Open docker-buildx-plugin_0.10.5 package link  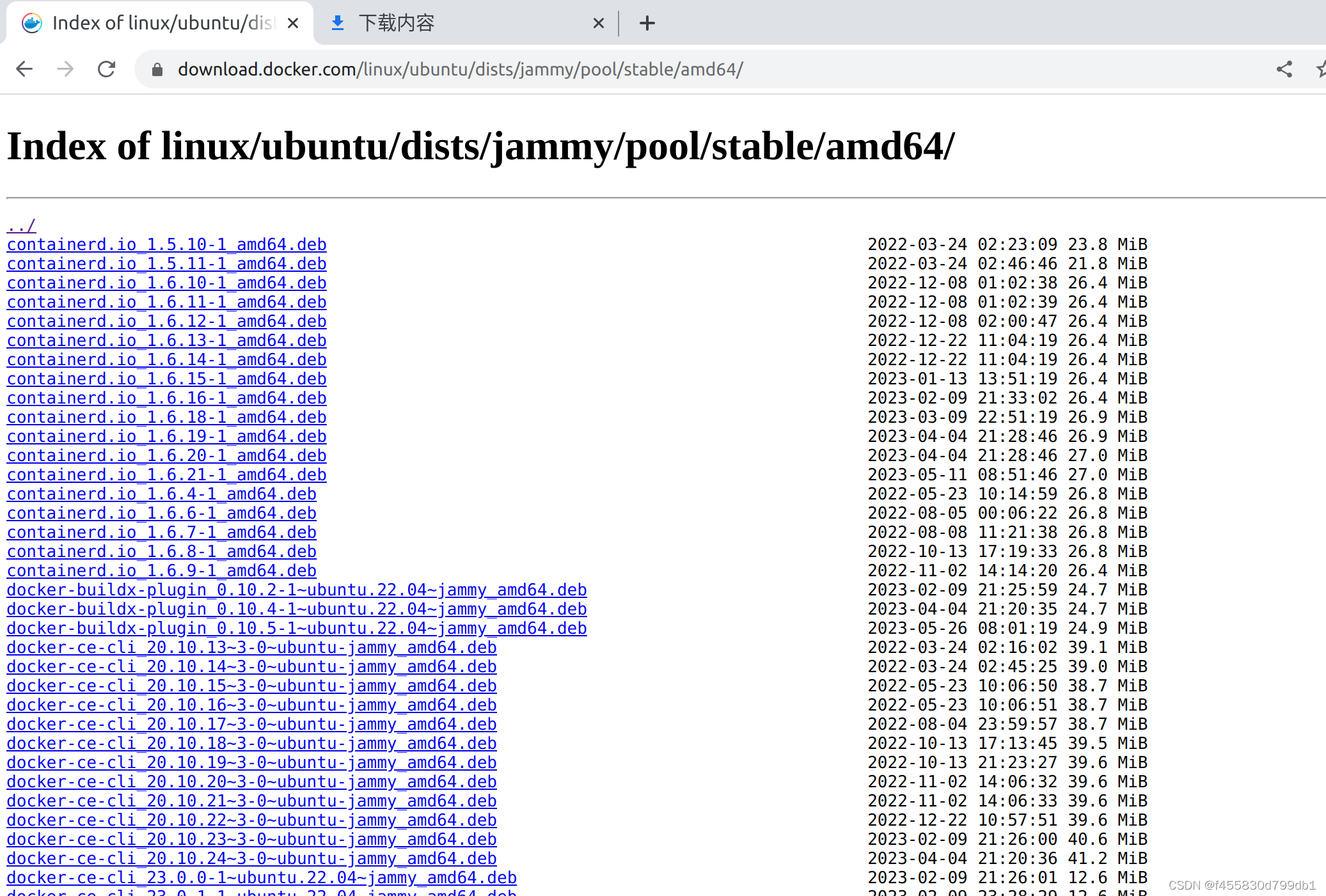(x=296, y=628)
